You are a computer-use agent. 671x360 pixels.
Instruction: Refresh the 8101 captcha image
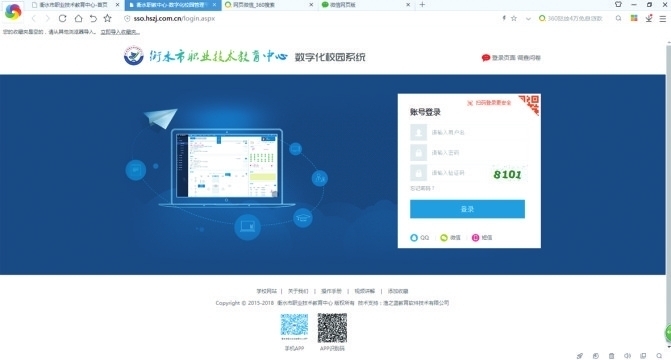(x=508, y=174)
